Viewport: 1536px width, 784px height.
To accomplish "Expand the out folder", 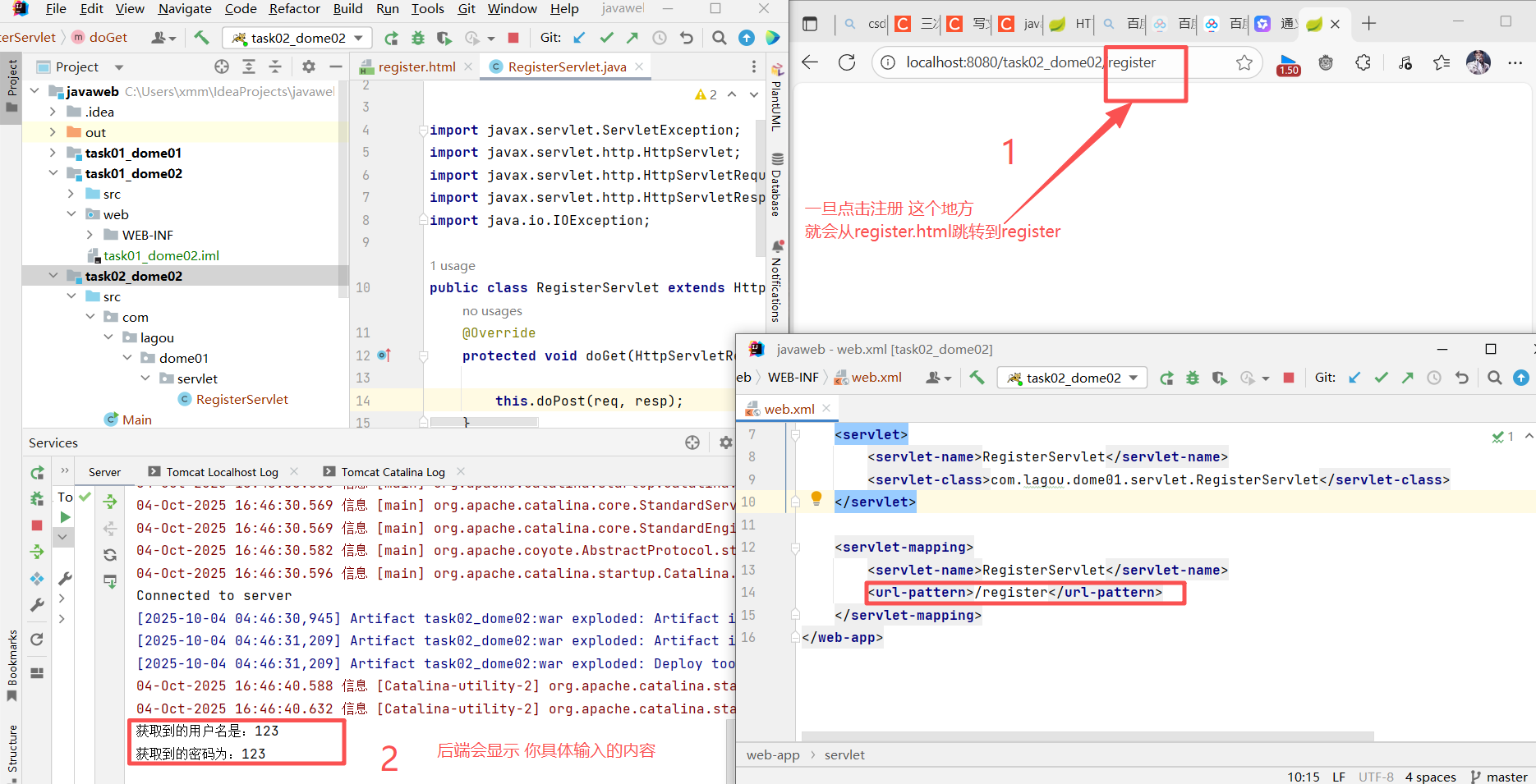I will click(x=53, y=132).
